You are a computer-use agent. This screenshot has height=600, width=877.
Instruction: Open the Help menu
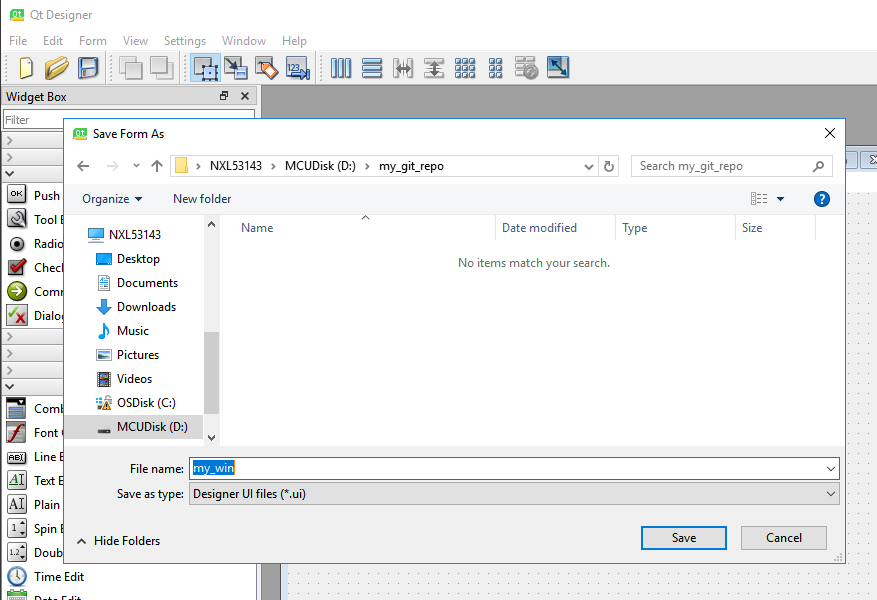(x=294, y=41)
